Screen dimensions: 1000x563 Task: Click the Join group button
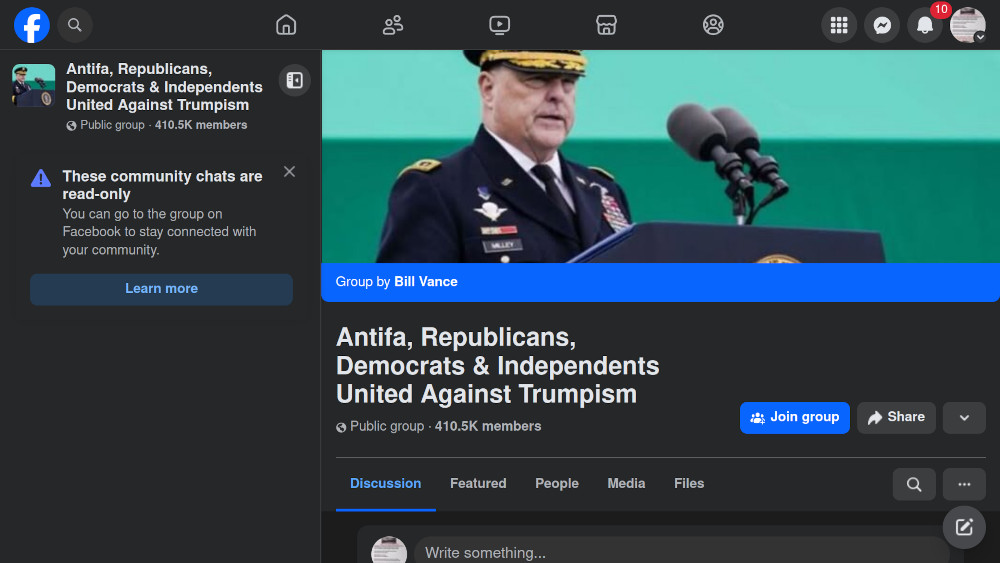795,417
